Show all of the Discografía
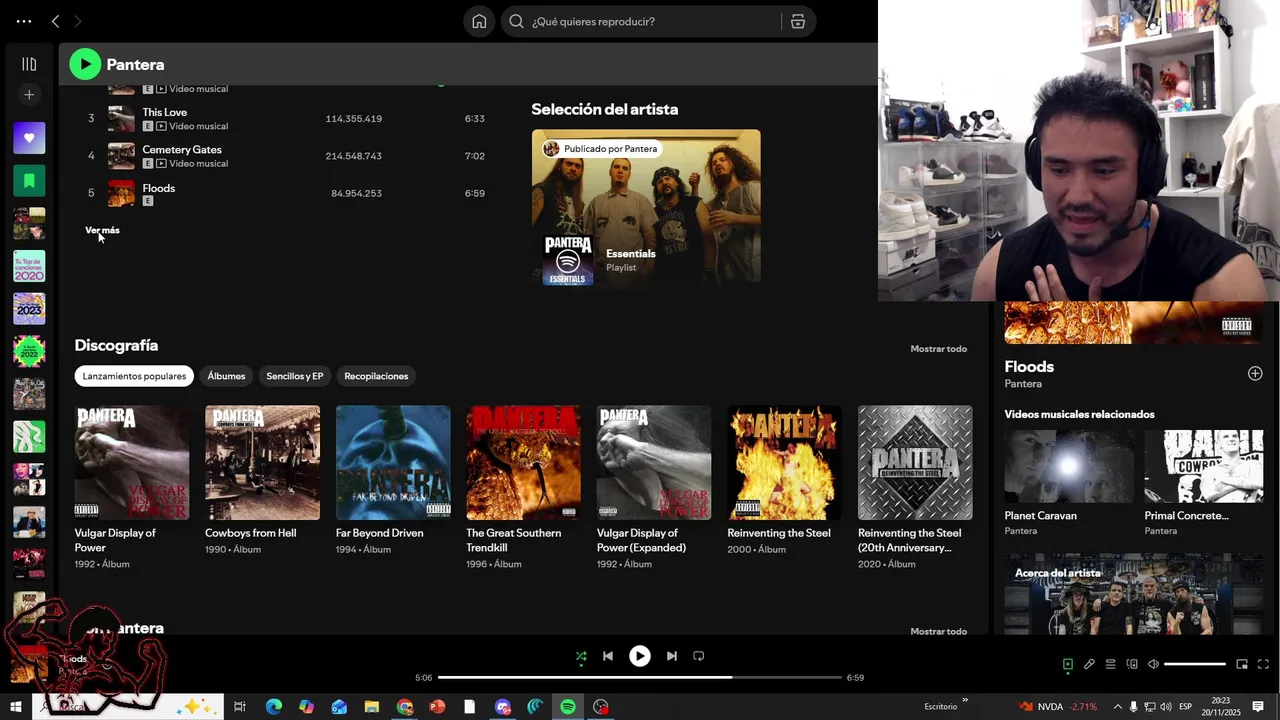1280x720 pixels. (938, 349)
